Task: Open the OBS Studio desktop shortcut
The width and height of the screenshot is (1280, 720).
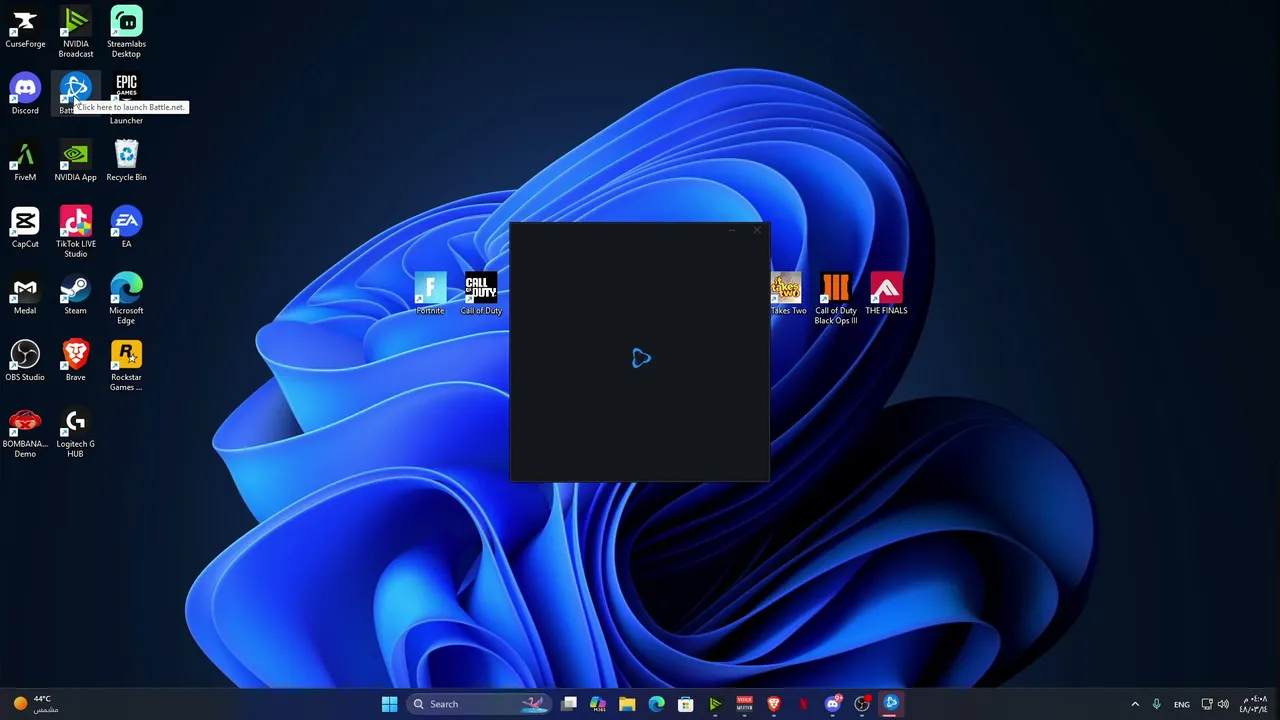Action: [x=25, y=360]
